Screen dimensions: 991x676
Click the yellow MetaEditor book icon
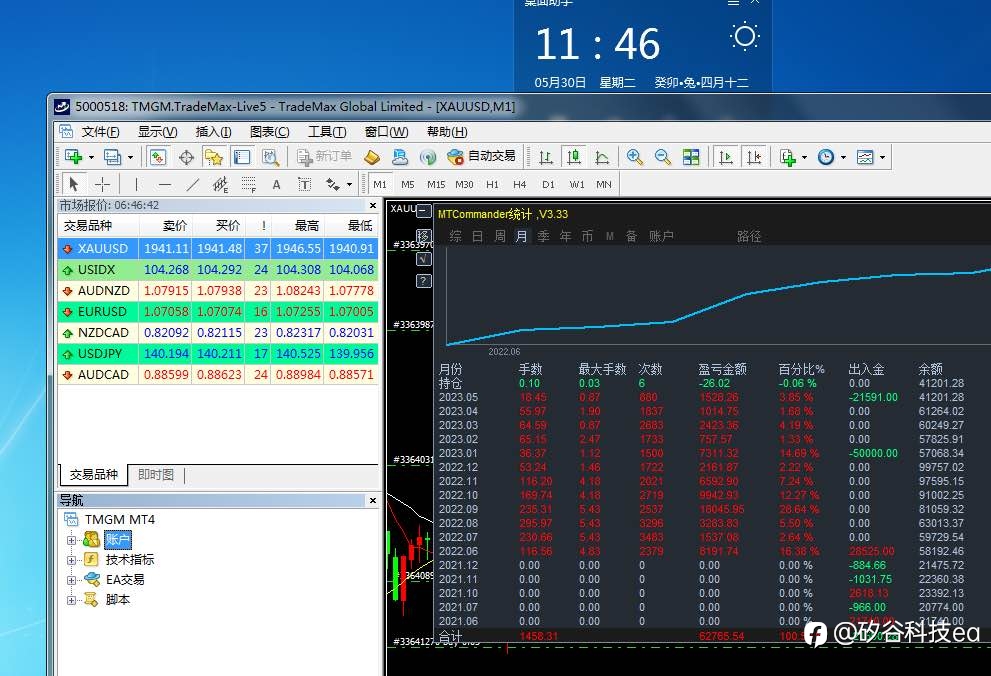[x=372, y=157]
